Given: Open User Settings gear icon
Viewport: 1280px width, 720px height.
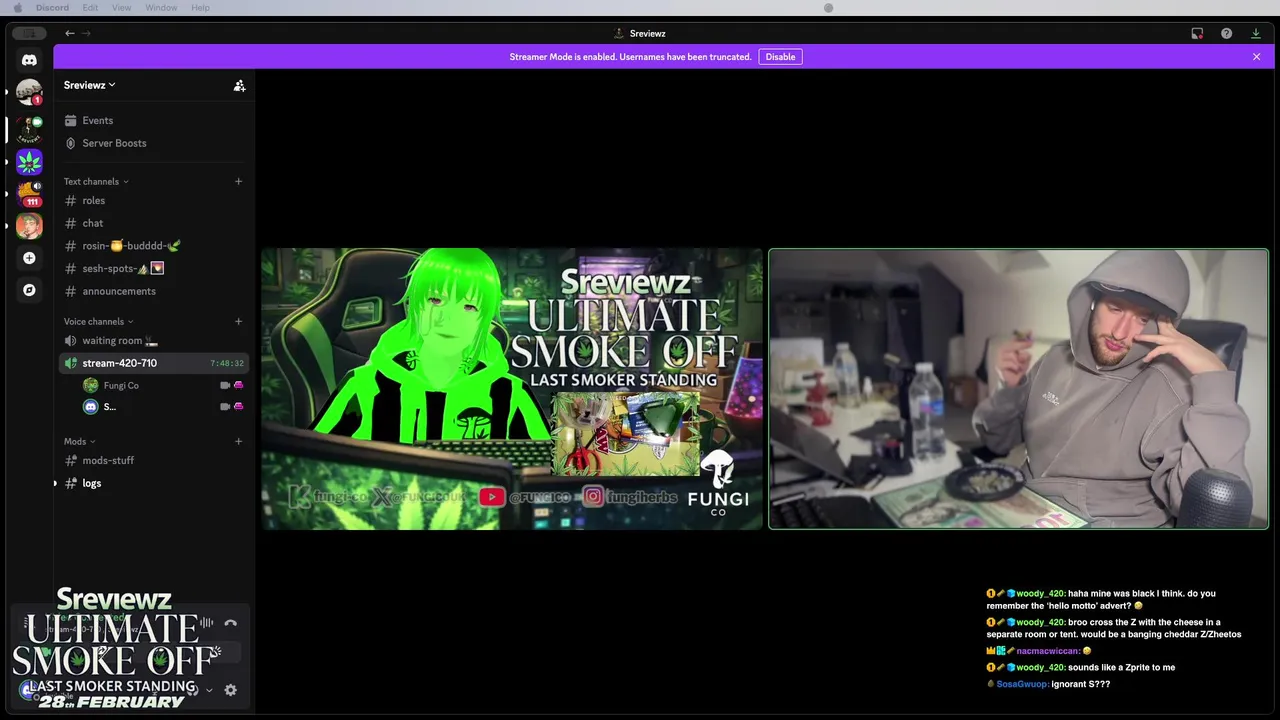Looking at the screenshot, I should [x=231, y=690].
